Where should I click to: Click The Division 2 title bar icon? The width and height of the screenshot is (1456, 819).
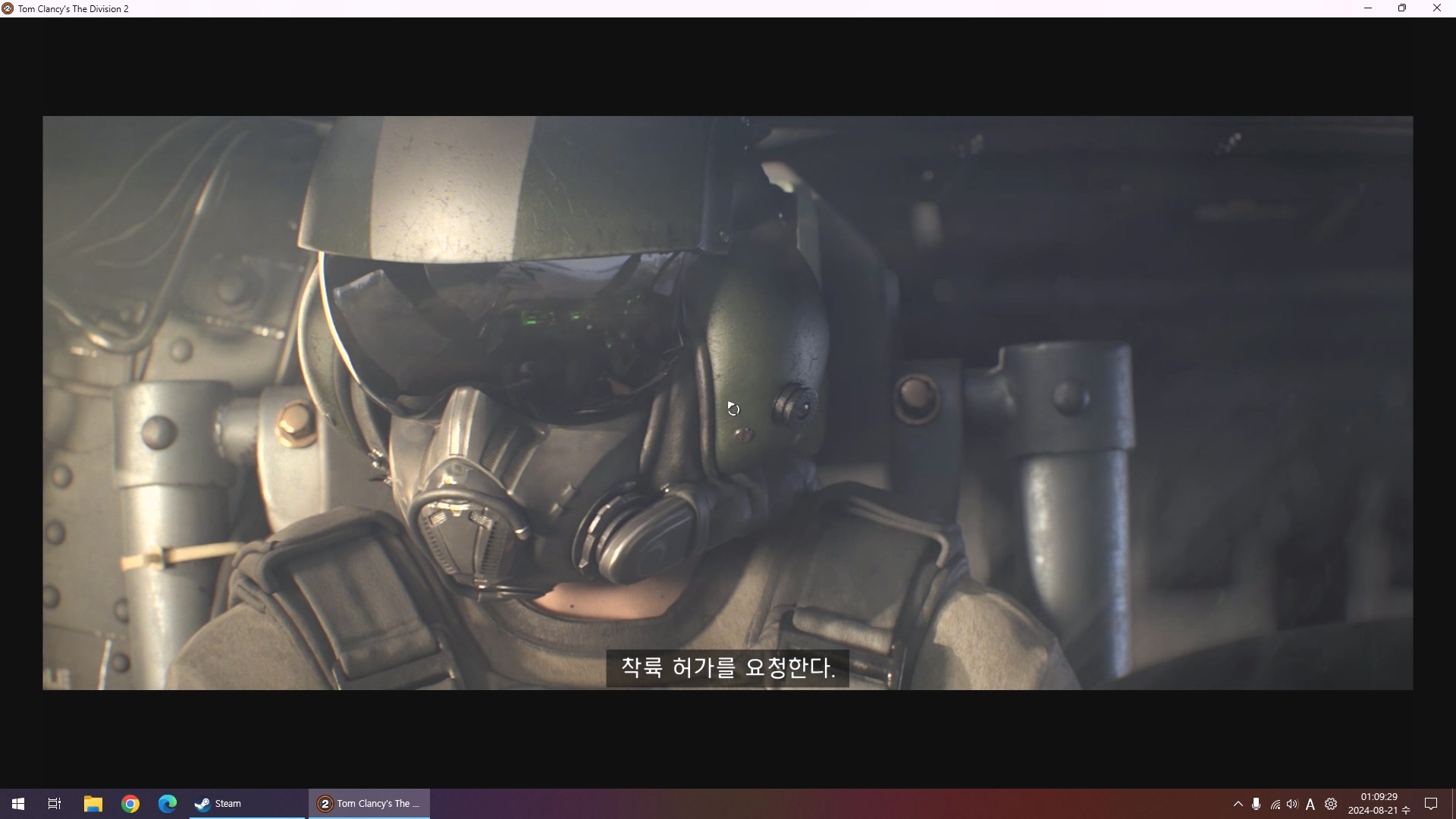pos(8,8)
